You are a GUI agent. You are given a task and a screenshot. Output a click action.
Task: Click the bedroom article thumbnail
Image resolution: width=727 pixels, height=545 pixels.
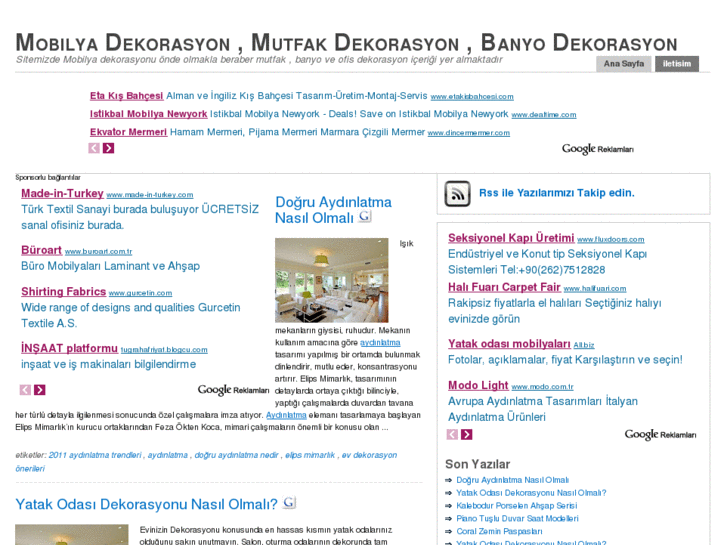(x=72, y=535)
